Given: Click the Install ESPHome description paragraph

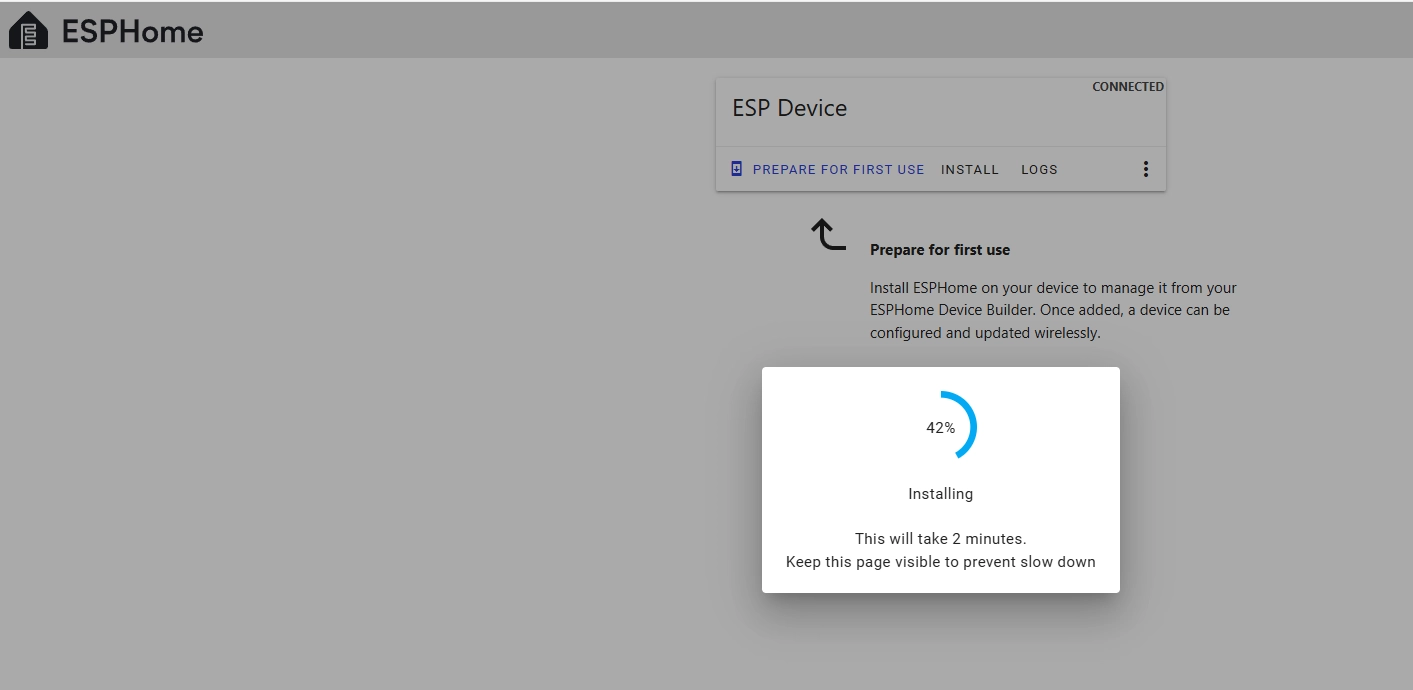Looking at the screenshot, I should (1052, 310).
